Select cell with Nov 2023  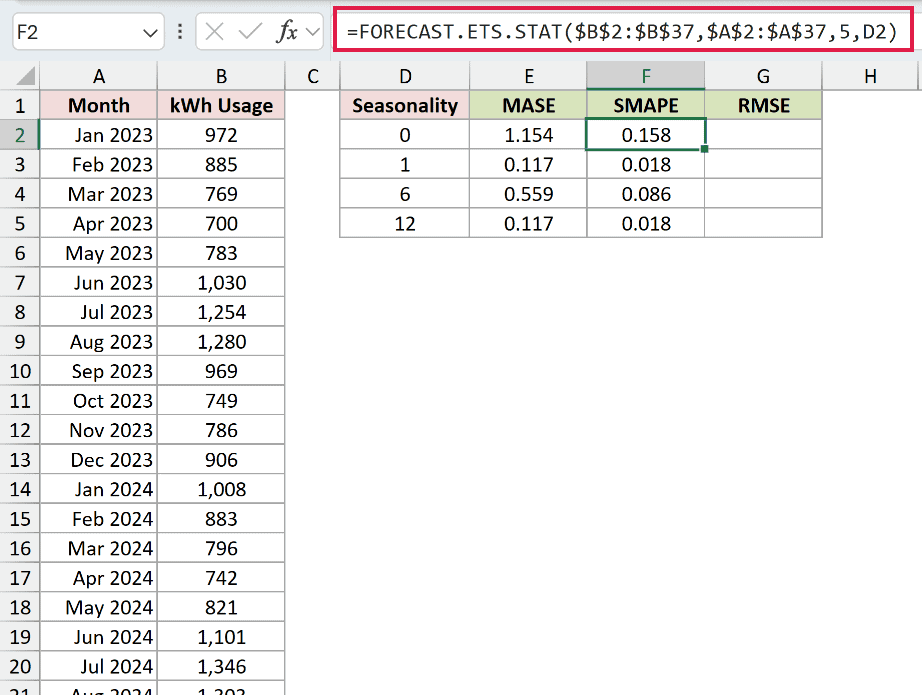[99, 430]
